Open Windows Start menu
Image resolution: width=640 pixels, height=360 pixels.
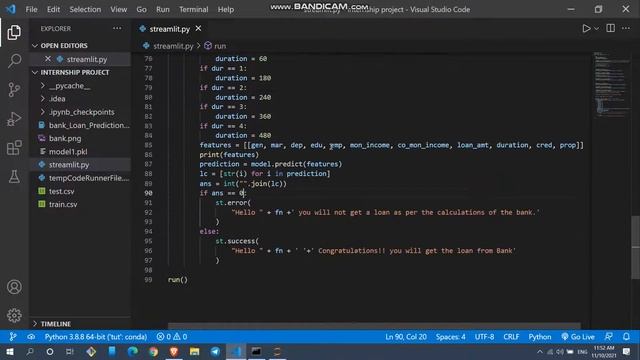[10, 351]
